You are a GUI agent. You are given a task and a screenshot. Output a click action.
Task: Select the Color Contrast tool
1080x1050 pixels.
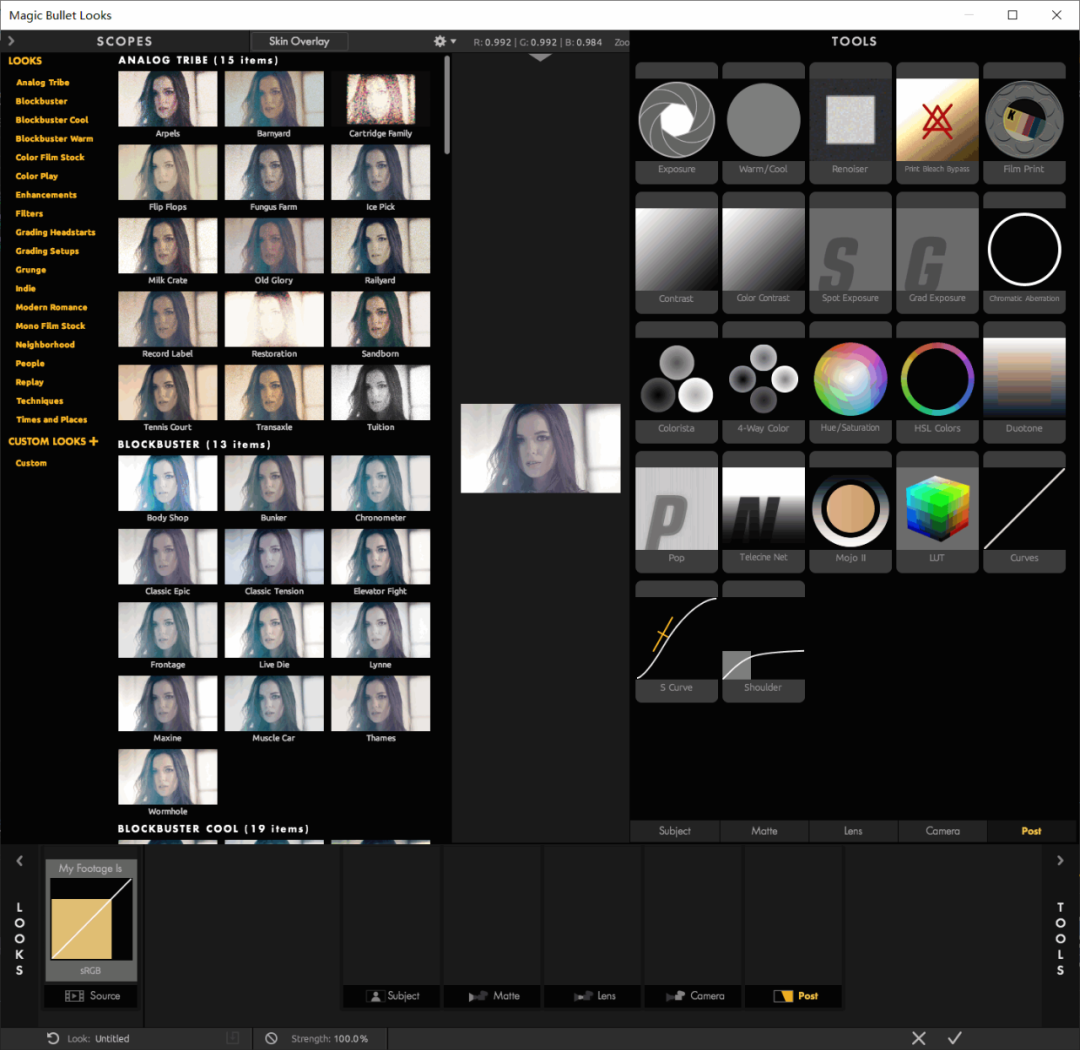(763, 253)
